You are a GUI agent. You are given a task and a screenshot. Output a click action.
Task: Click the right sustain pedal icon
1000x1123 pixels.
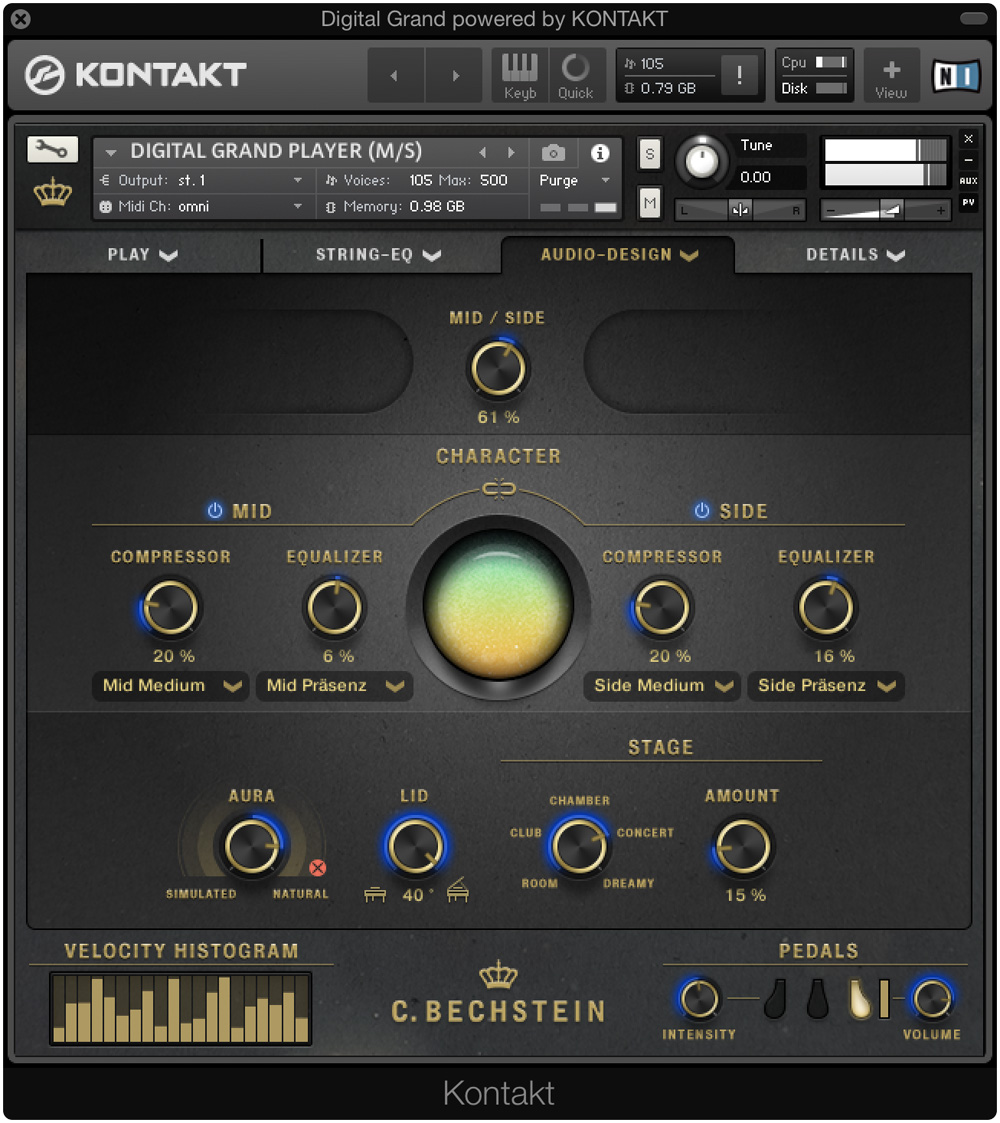point(860,998)
